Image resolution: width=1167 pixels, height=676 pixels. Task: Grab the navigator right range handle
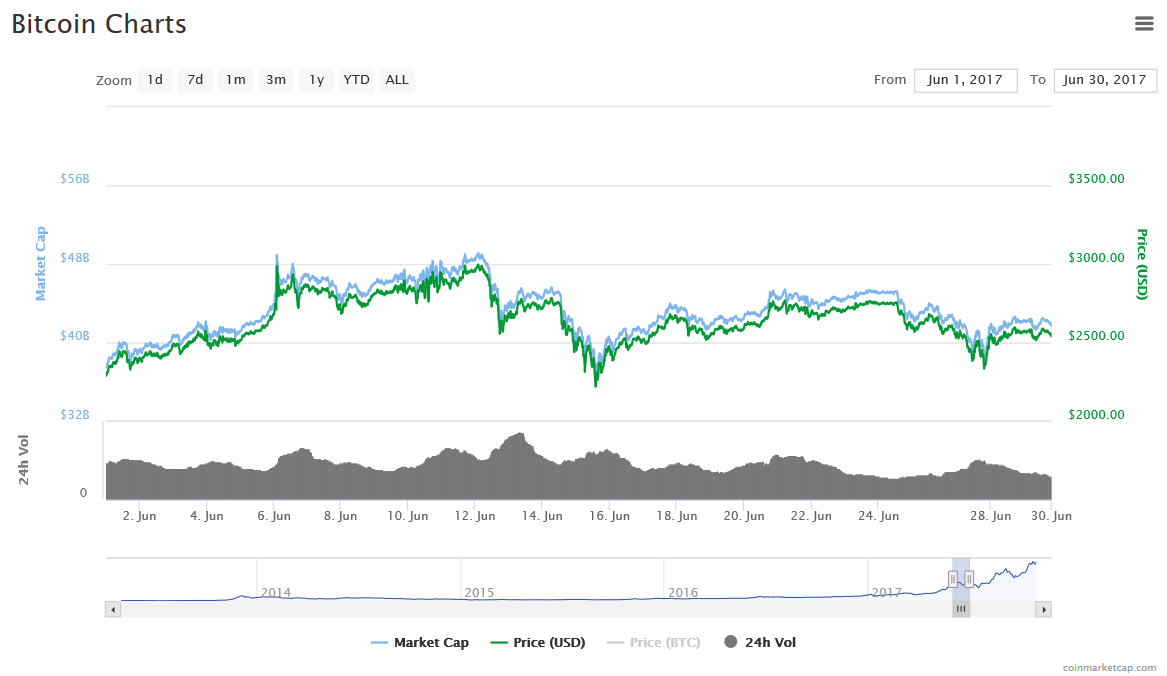969,578
